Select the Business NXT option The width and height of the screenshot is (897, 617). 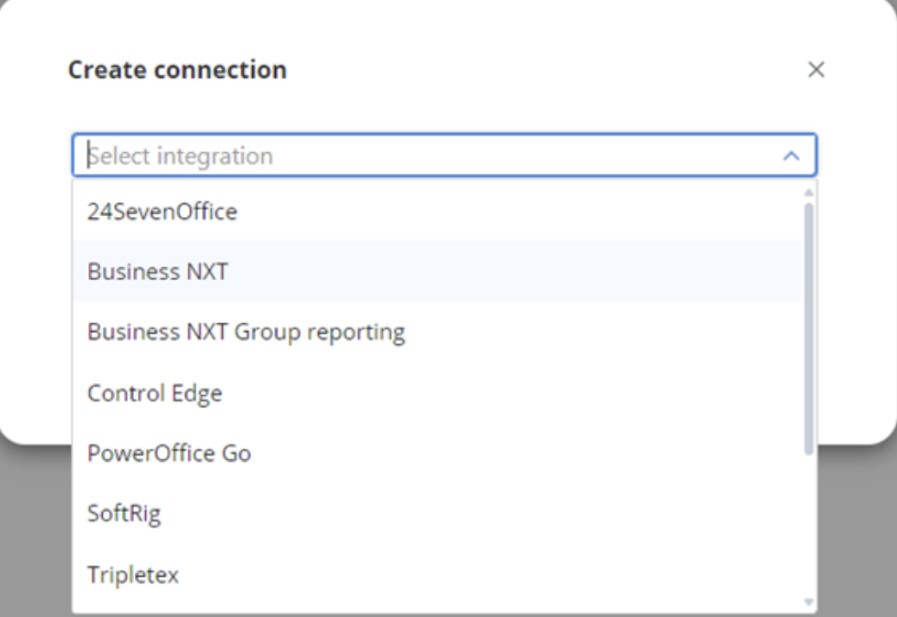[x=157, y=271]
